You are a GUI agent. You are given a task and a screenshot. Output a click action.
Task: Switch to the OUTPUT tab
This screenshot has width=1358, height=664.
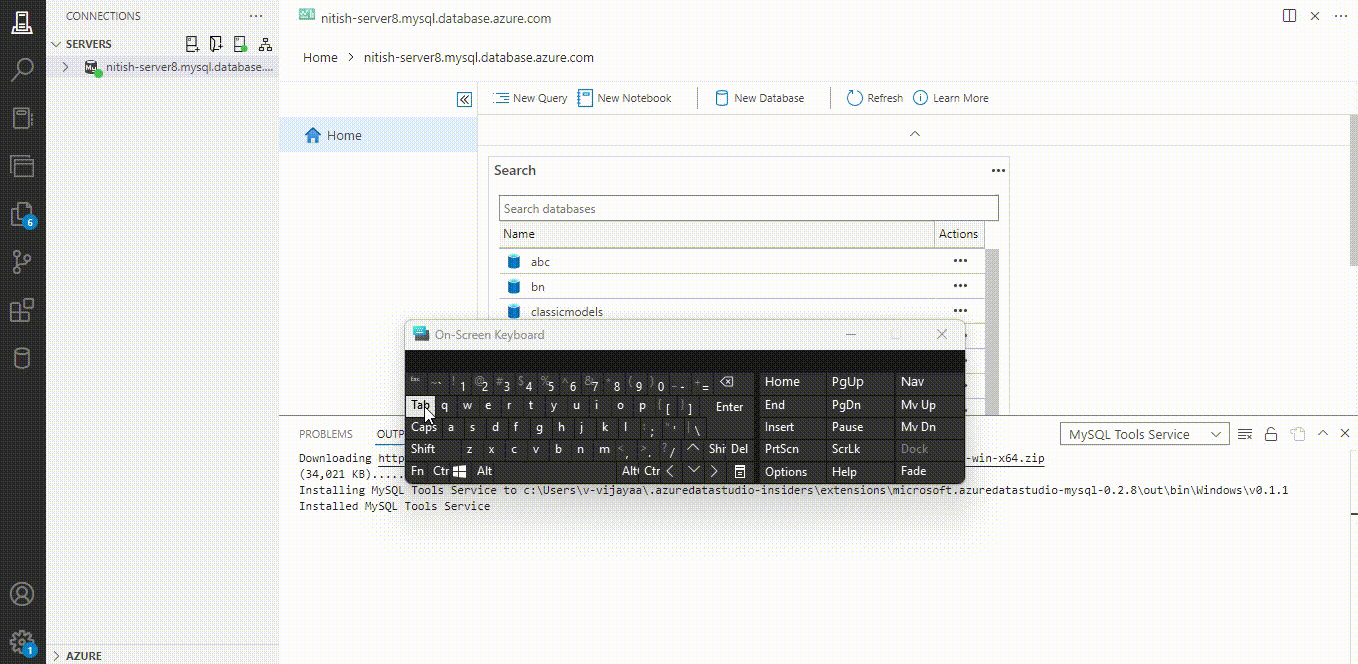(x=392, y=433)
